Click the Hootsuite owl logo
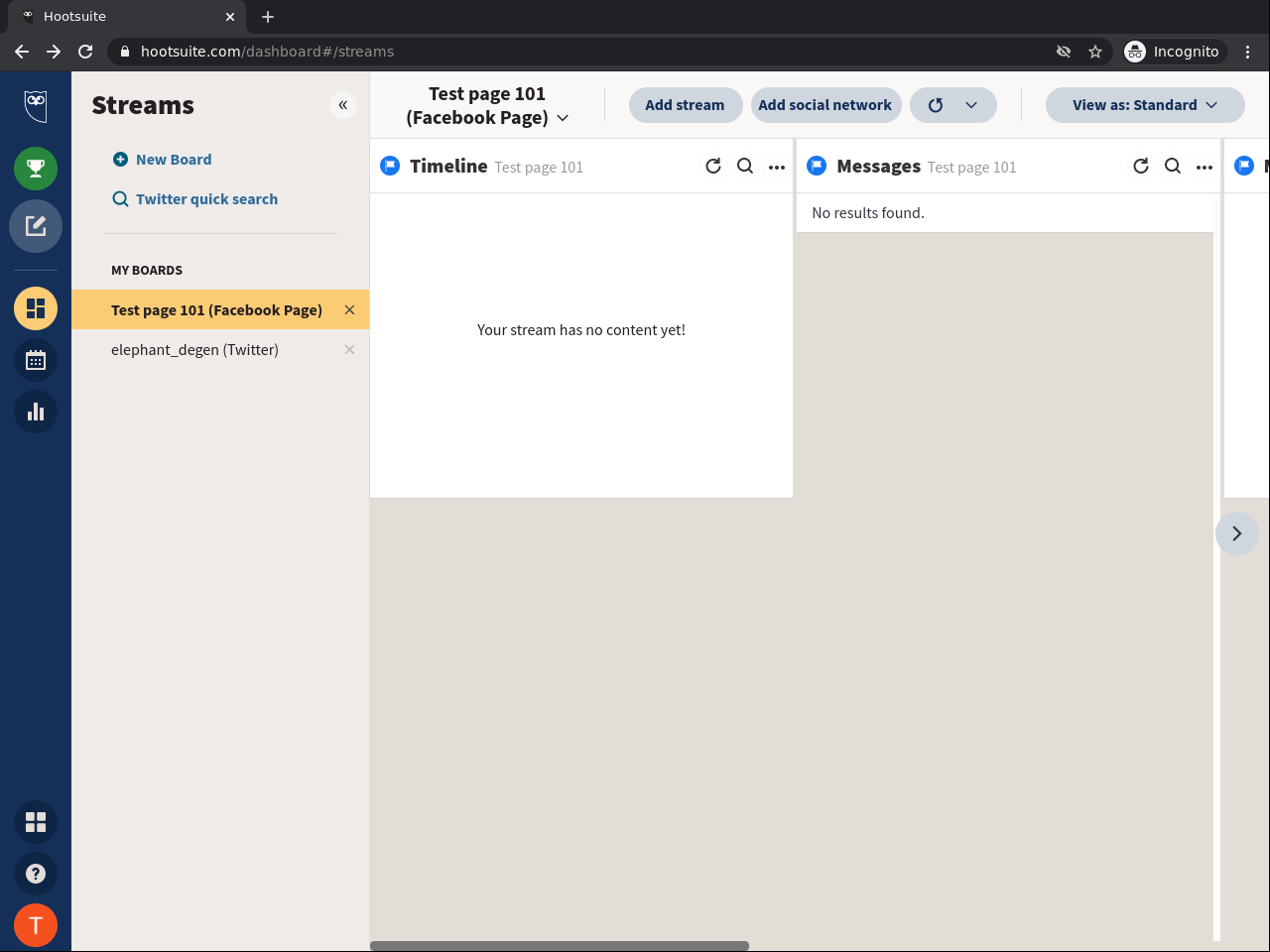1270x952 pixels. coord(36,105)
